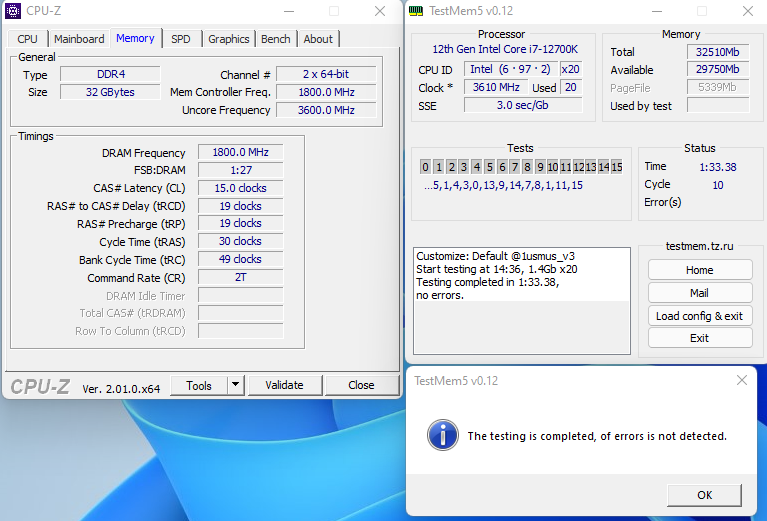Image resolution: width=767 pixels, height=521 pixels.
Task: Select test box number 6
Action: click(502, 167)
